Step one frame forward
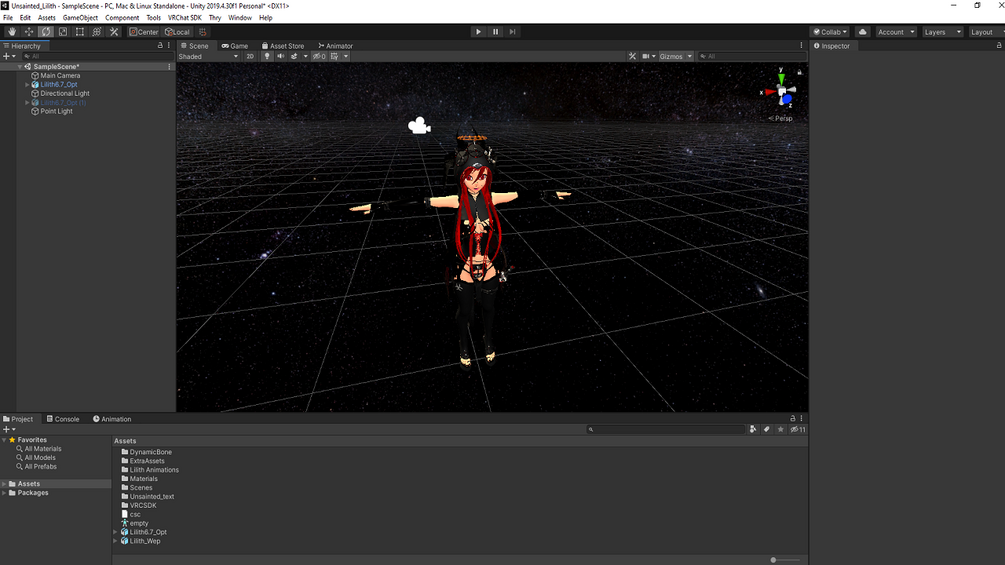Screen dimensions: 1005x565 tap(512, 31)
